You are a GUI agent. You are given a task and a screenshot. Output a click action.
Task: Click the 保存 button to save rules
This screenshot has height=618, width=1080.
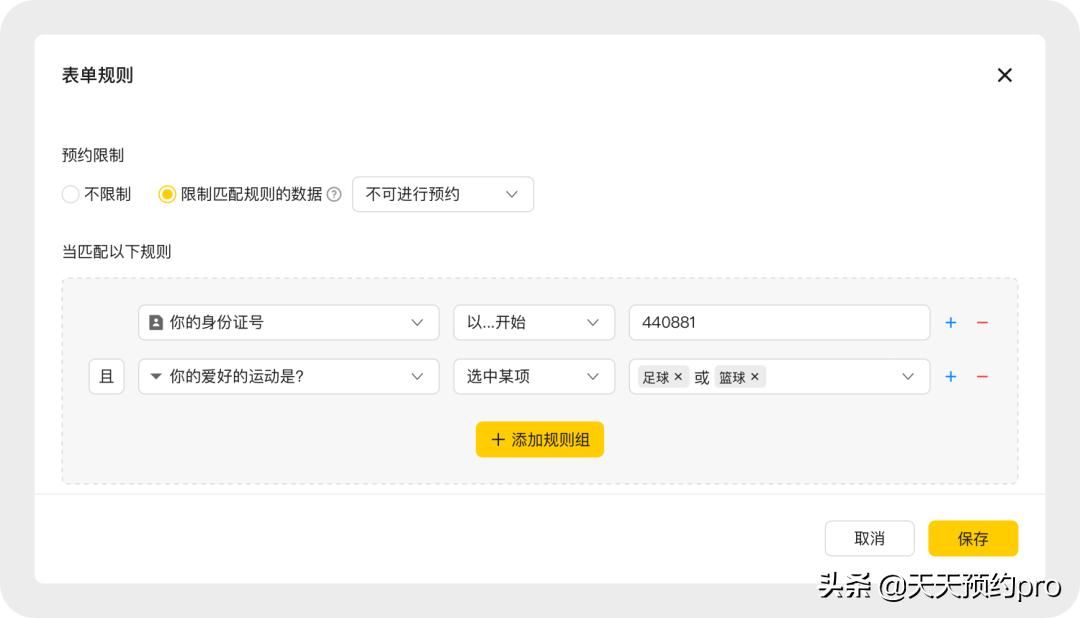coord(972,538)
